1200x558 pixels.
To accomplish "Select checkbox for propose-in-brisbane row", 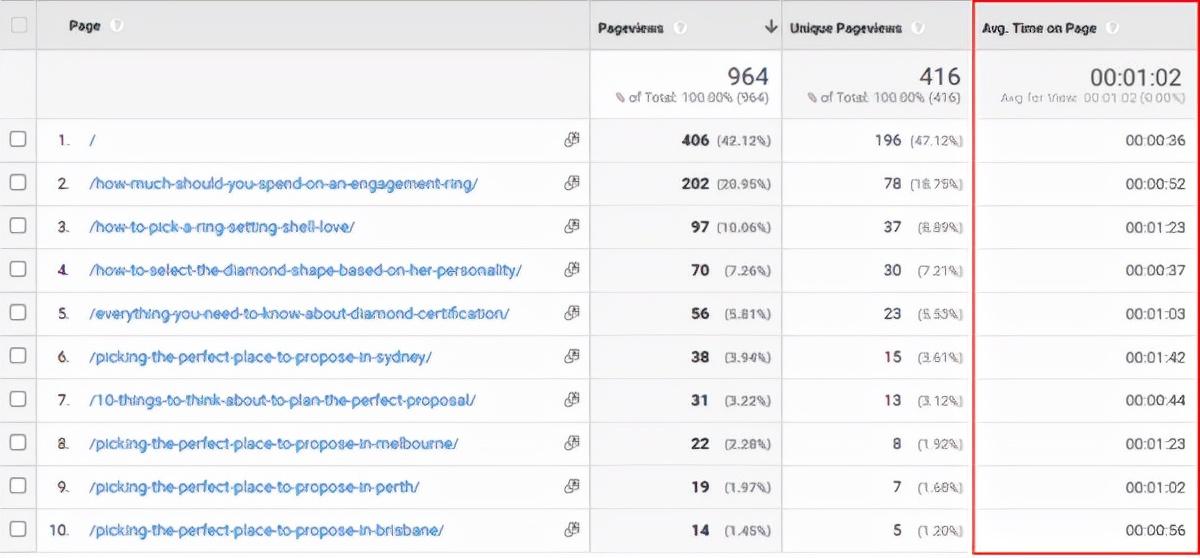I will [x=18, y=529].
